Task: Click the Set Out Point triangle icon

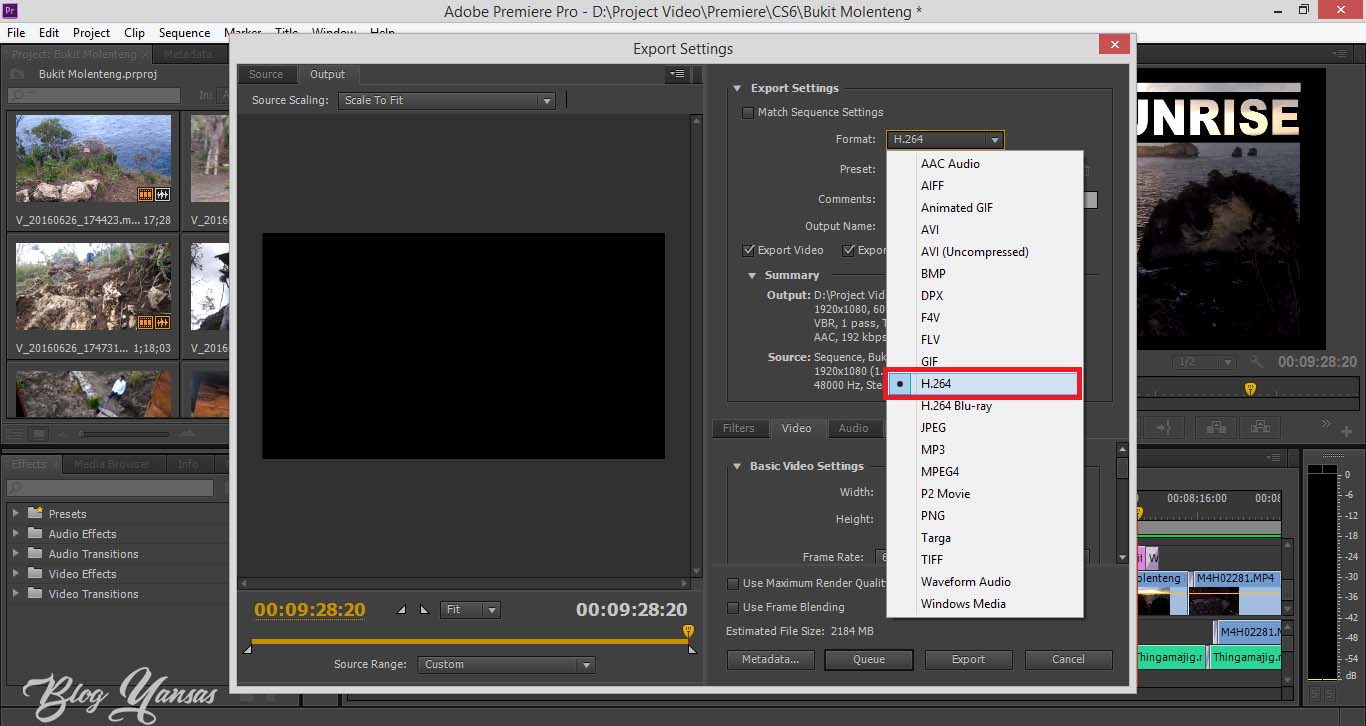Action: pos(424,609)
